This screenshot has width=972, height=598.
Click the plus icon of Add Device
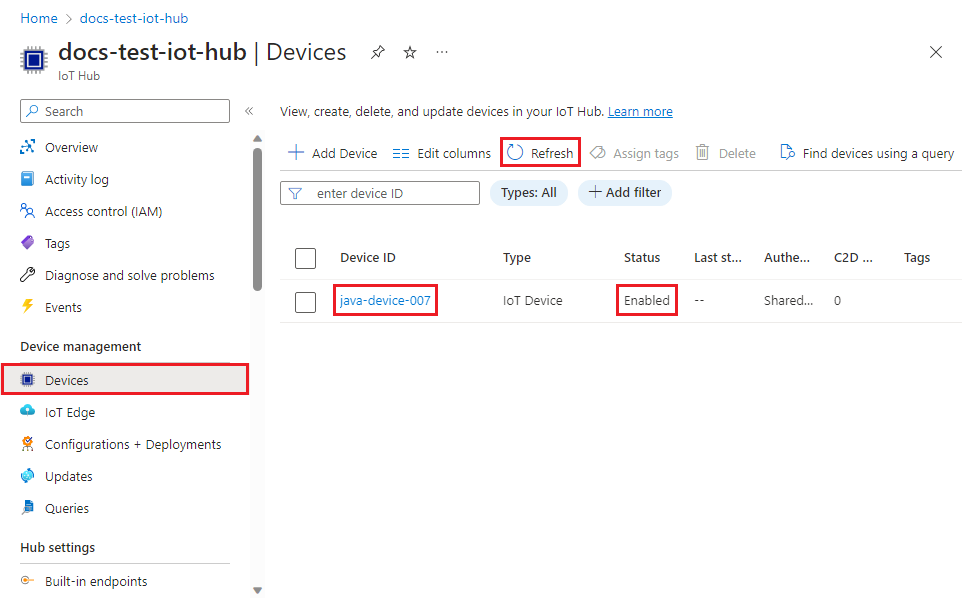click(296, 152)
